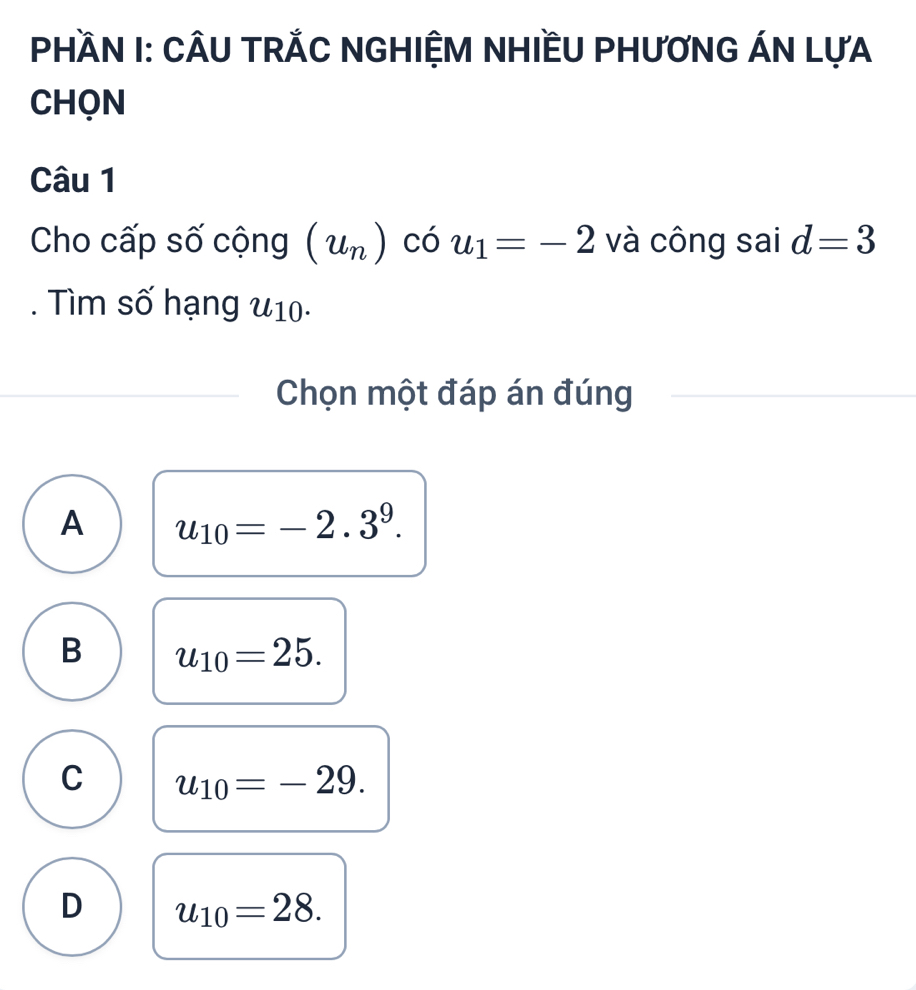Mark the circle labeled D
The height and width of the screenshot is (990, 916).
(x=71, y=905)
